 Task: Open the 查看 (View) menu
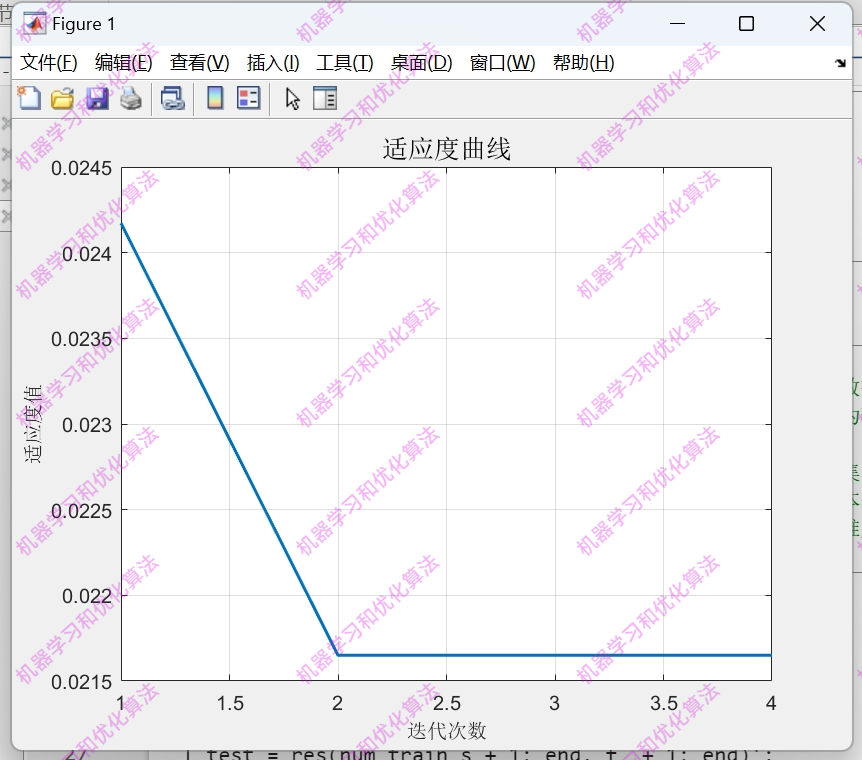point(197,61)
